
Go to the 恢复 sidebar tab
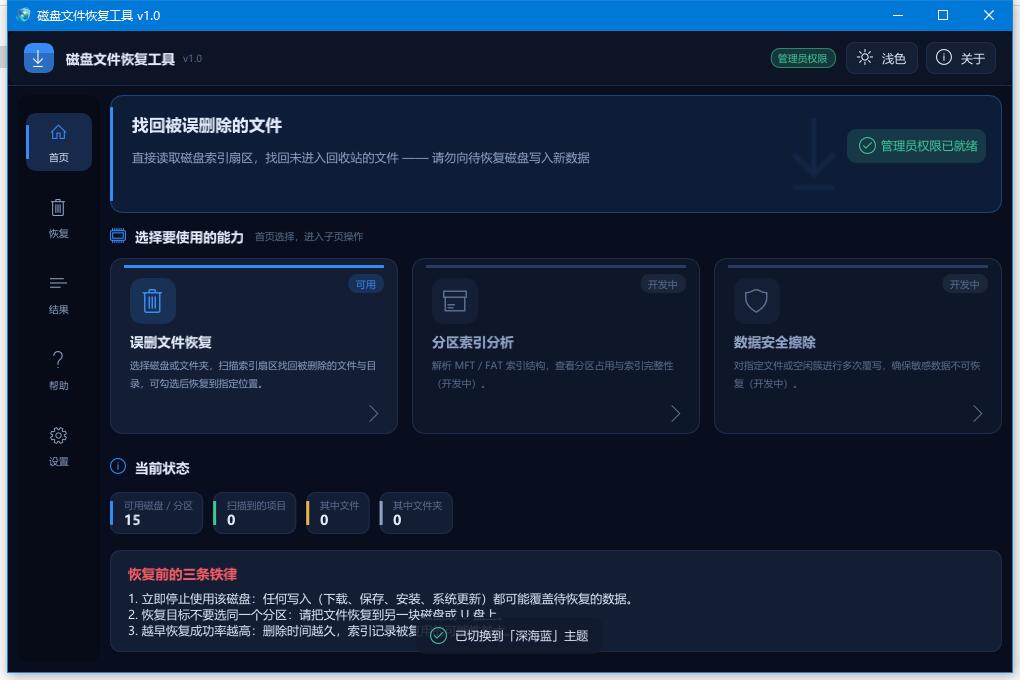[59, 218]
